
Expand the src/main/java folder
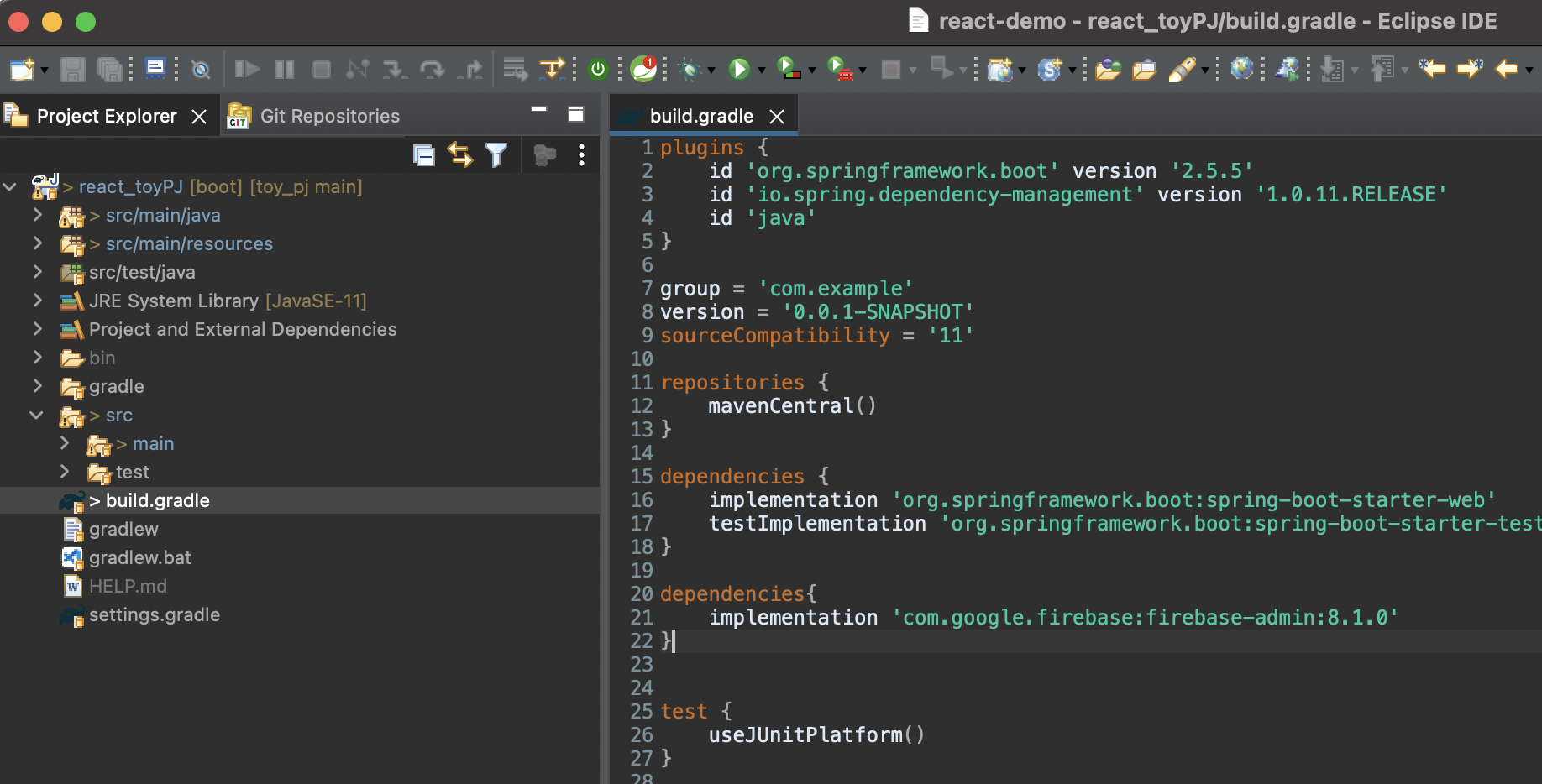pos(37,216)
